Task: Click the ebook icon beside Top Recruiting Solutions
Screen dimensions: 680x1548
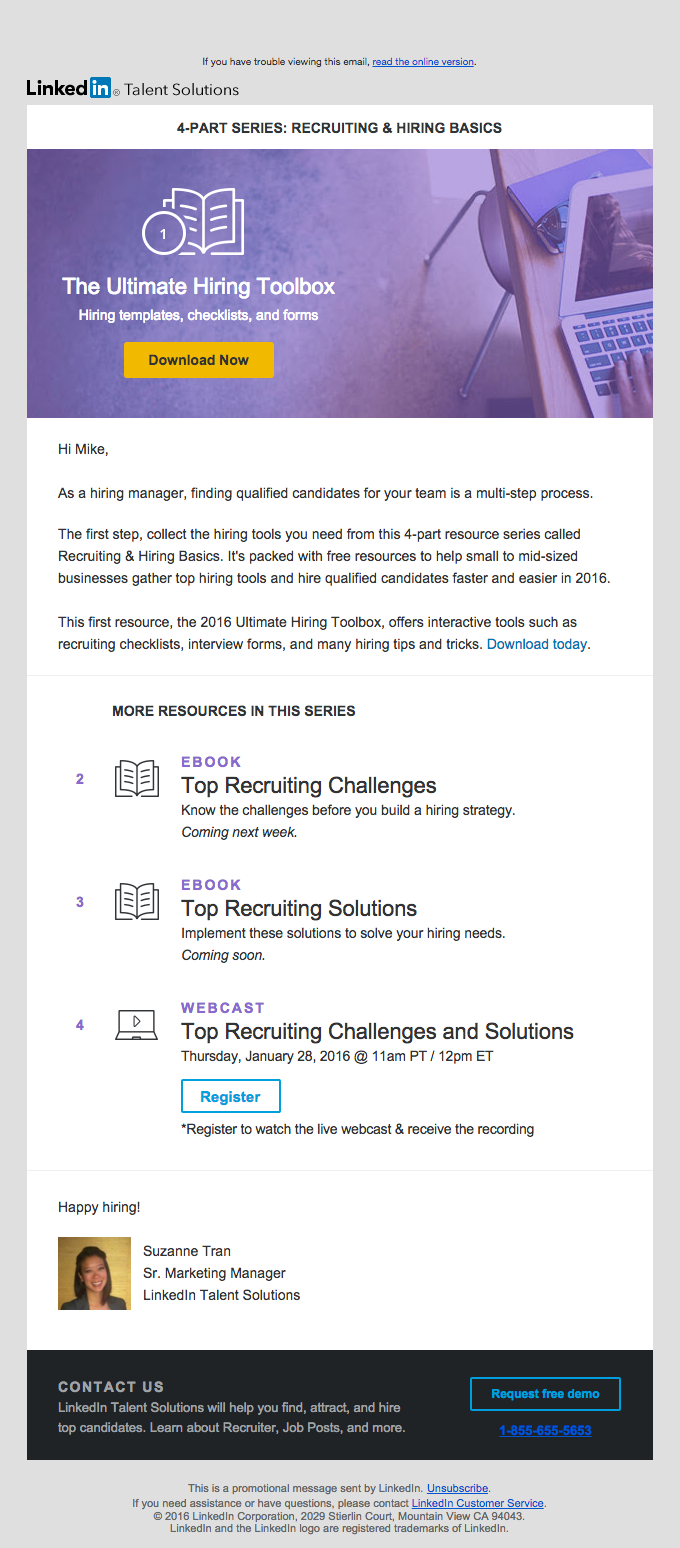Action: coord(137,902)
